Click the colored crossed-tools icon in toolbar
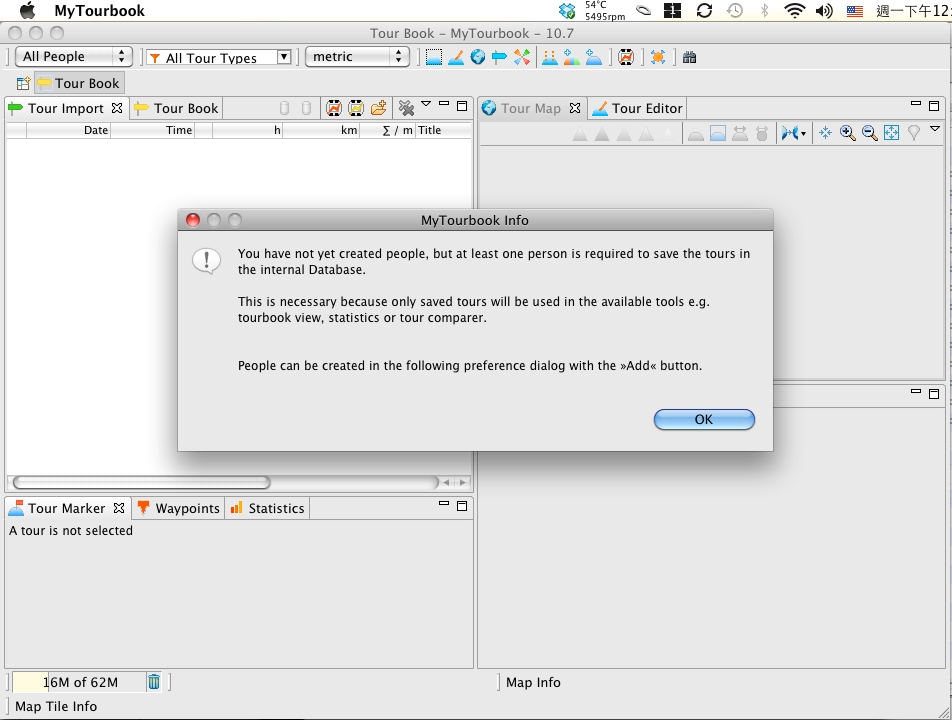Viewport: 952px width, 720px height. (x=522, y=58)
